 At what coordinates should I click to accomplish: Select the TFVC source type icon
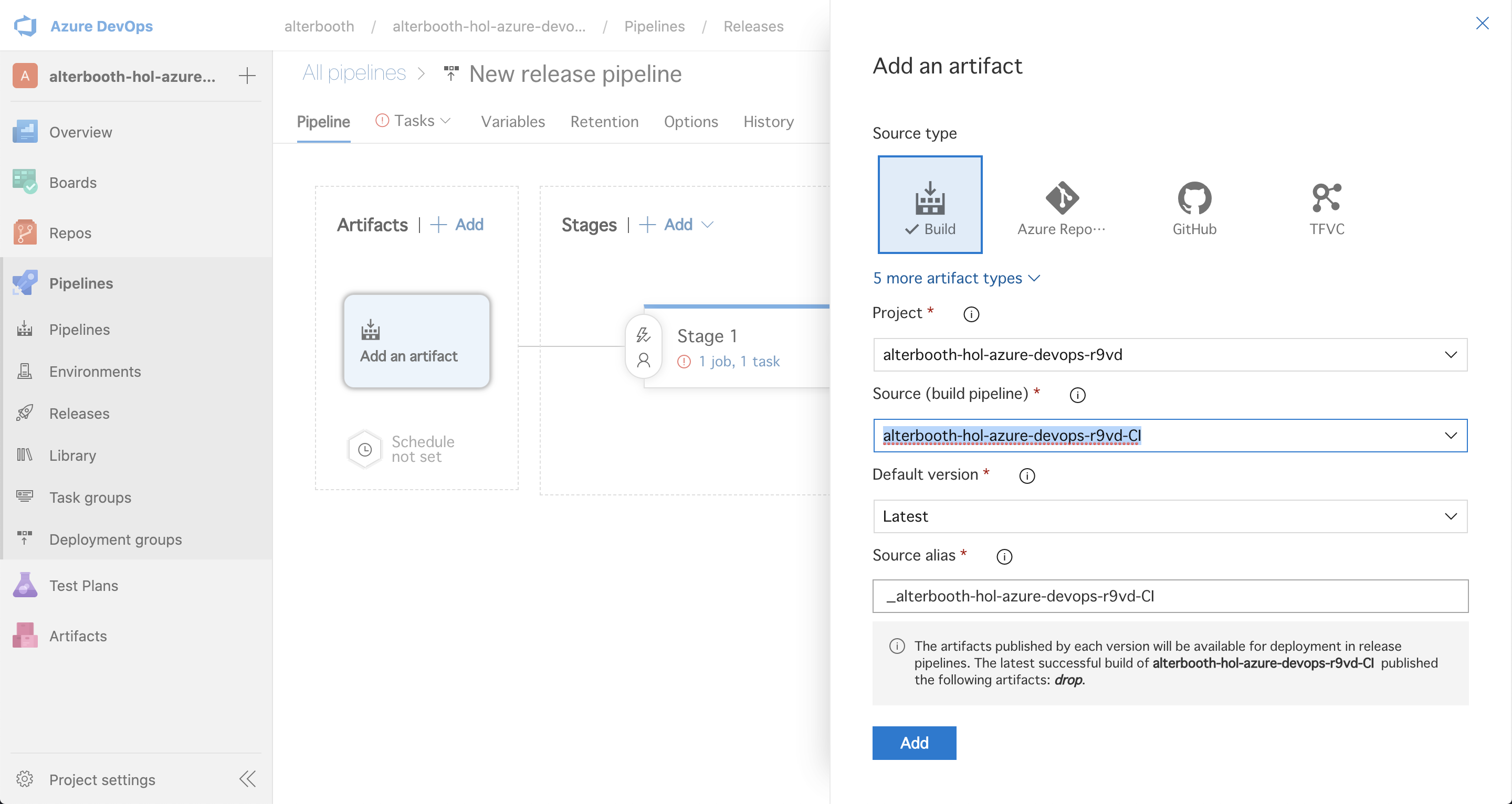[1326, 198]
